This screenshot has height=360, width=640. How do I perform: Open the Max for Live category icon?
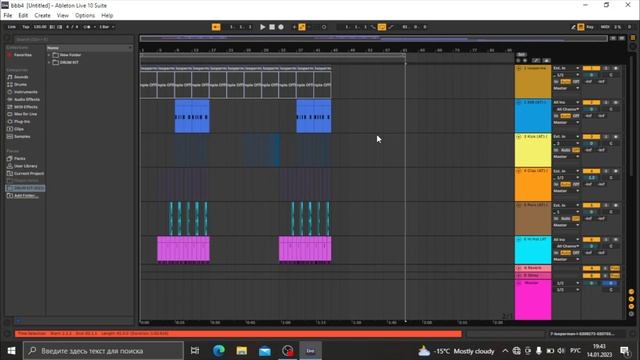pyautogui.click(x=10, y=114)
